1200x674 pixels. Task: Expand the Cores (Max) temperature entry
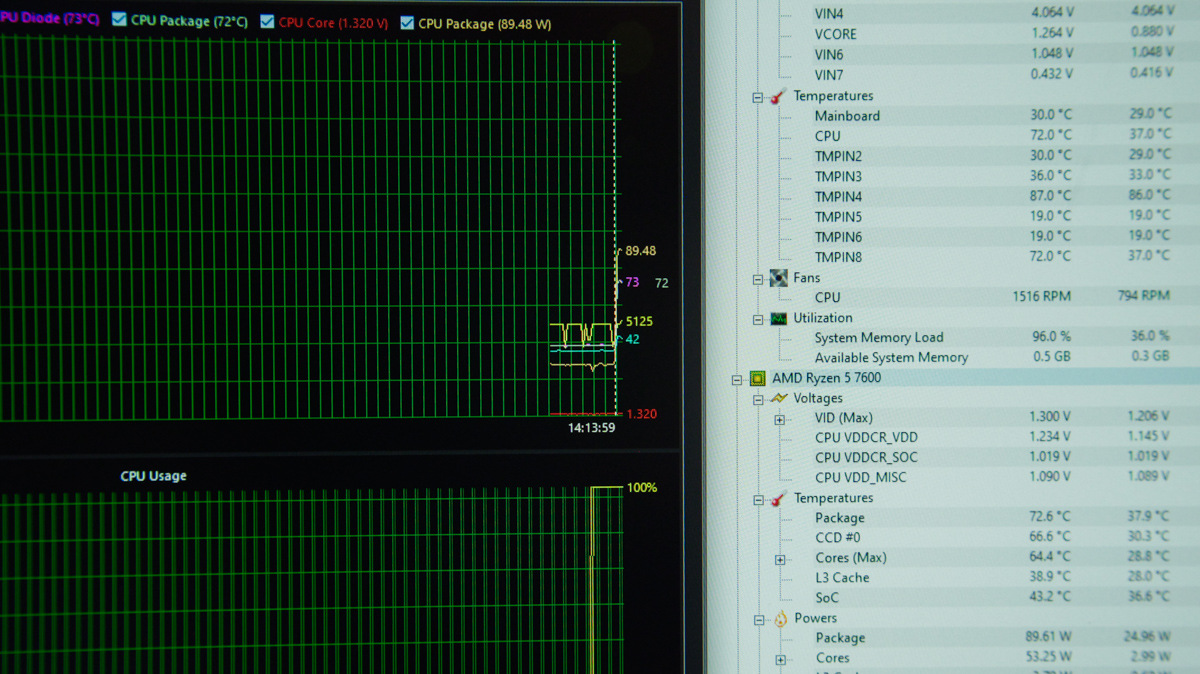pos(780,559)
